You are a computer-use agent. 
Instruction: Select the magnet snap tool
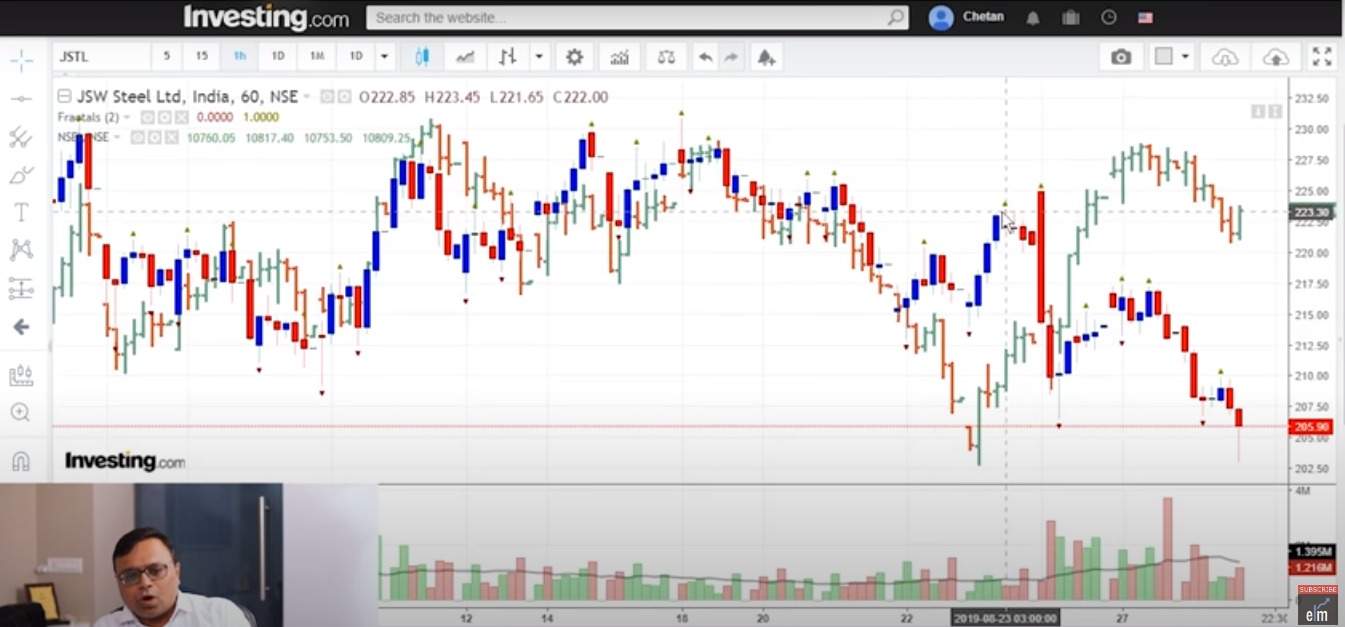pyautogui.click(x=21, y=460)
